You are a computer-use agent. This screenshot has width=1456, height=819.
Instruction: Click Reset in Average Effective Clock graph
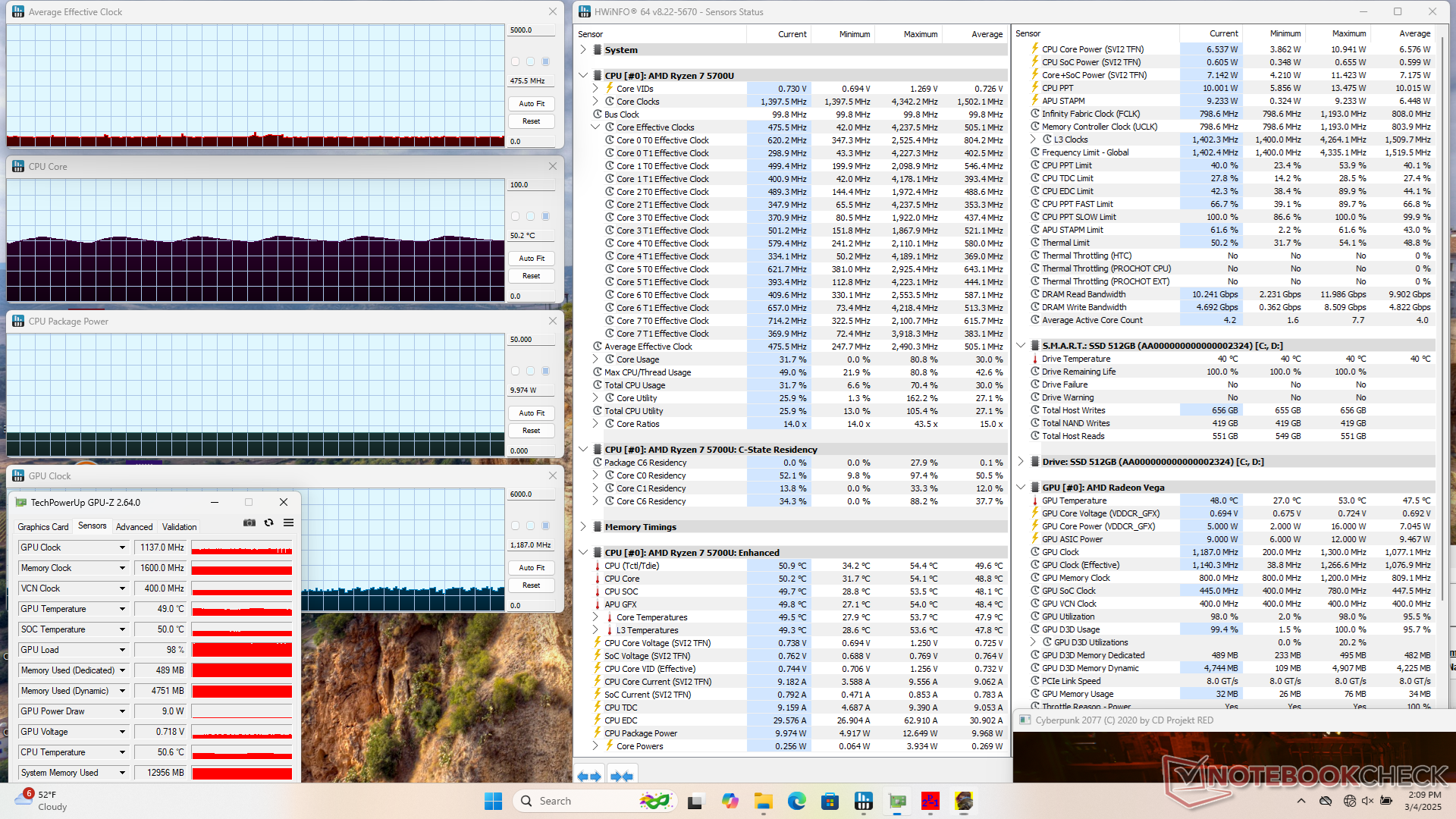pyautogui.click(x=532, y=121)
